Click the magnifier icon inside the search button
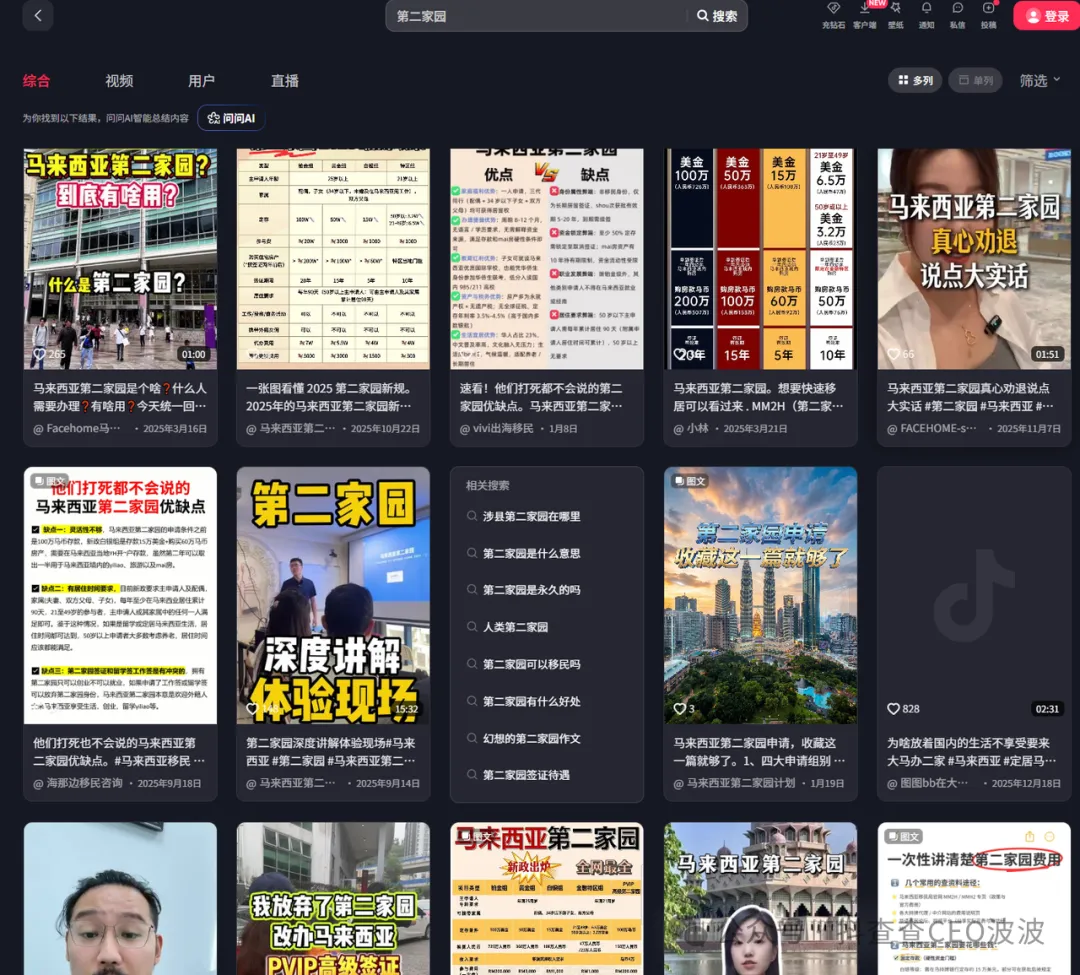The height and width of the screenshot is (975, 1080). coord(701,16)
